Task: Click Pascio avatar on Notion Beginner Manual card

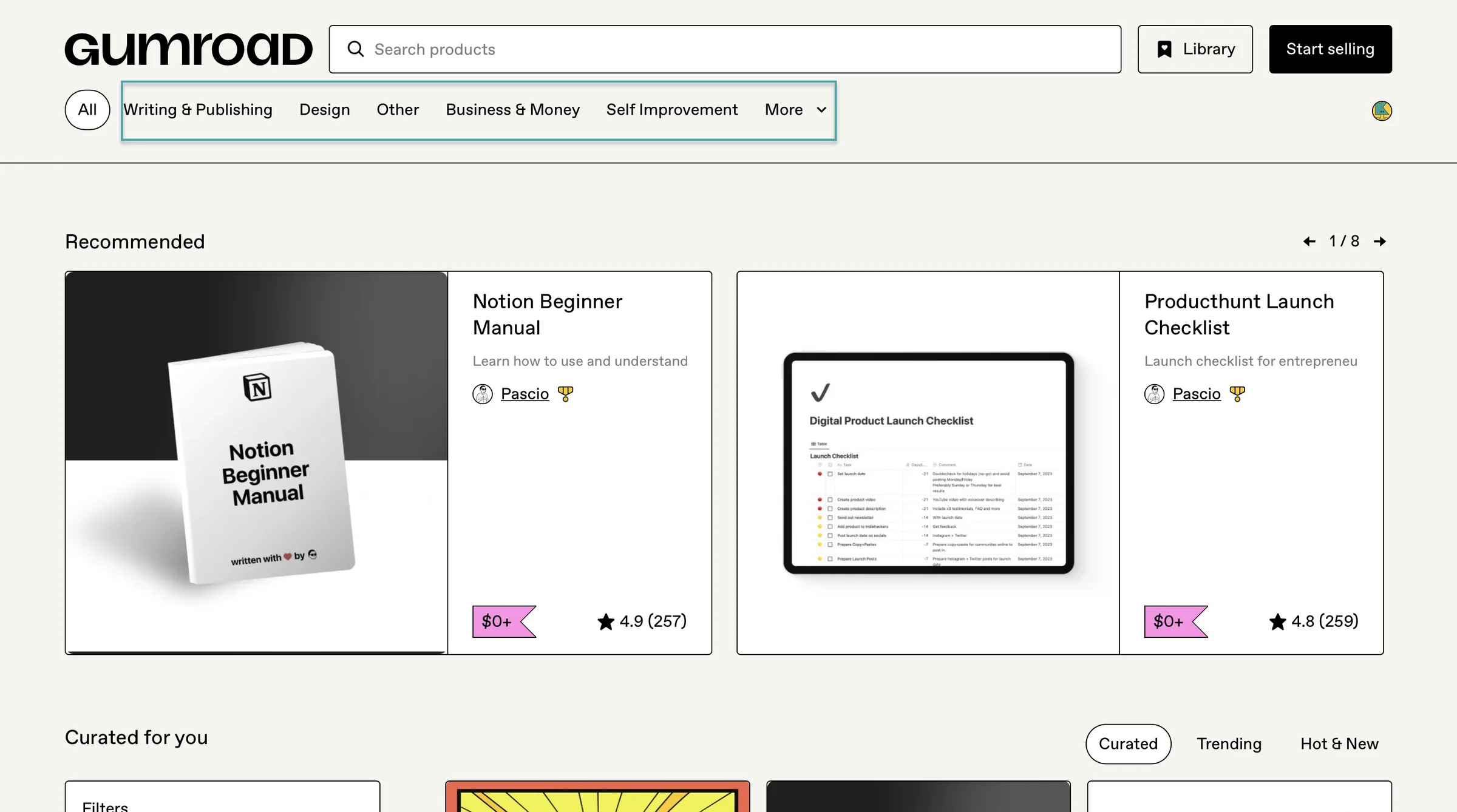Action: click(x=483, y=394)
